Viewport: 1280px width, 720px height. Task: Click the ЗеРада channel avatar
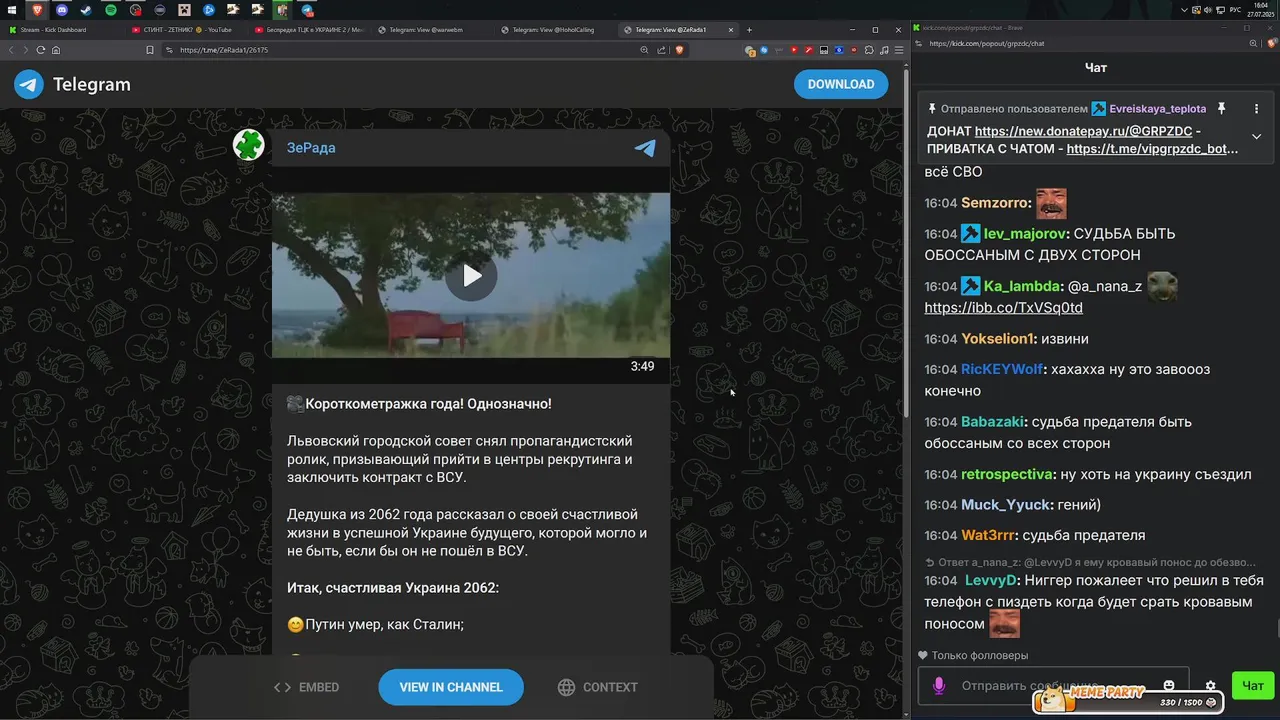pos(248,145)
